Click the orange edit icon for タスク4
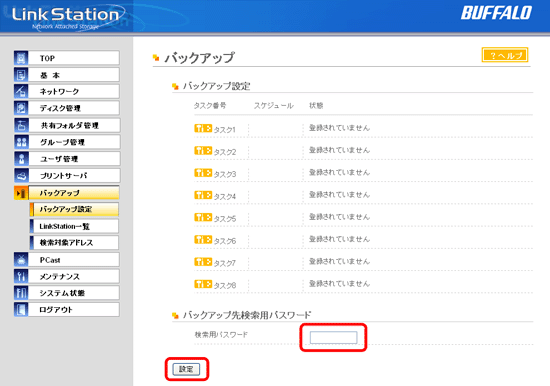Screen dimensions: 550x386 tap(203, 195)
